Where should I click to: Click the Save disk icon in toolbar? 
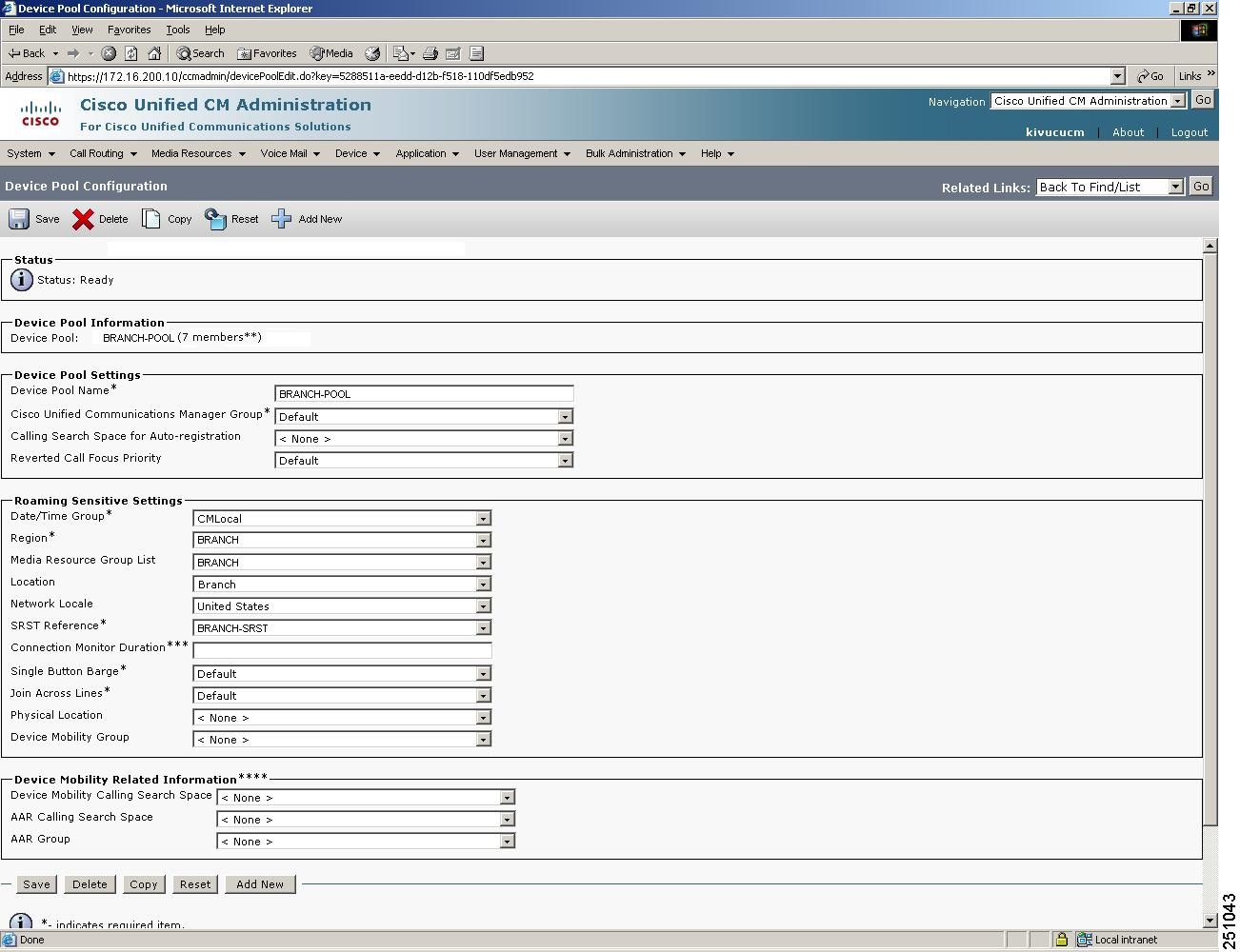(19, 219)
